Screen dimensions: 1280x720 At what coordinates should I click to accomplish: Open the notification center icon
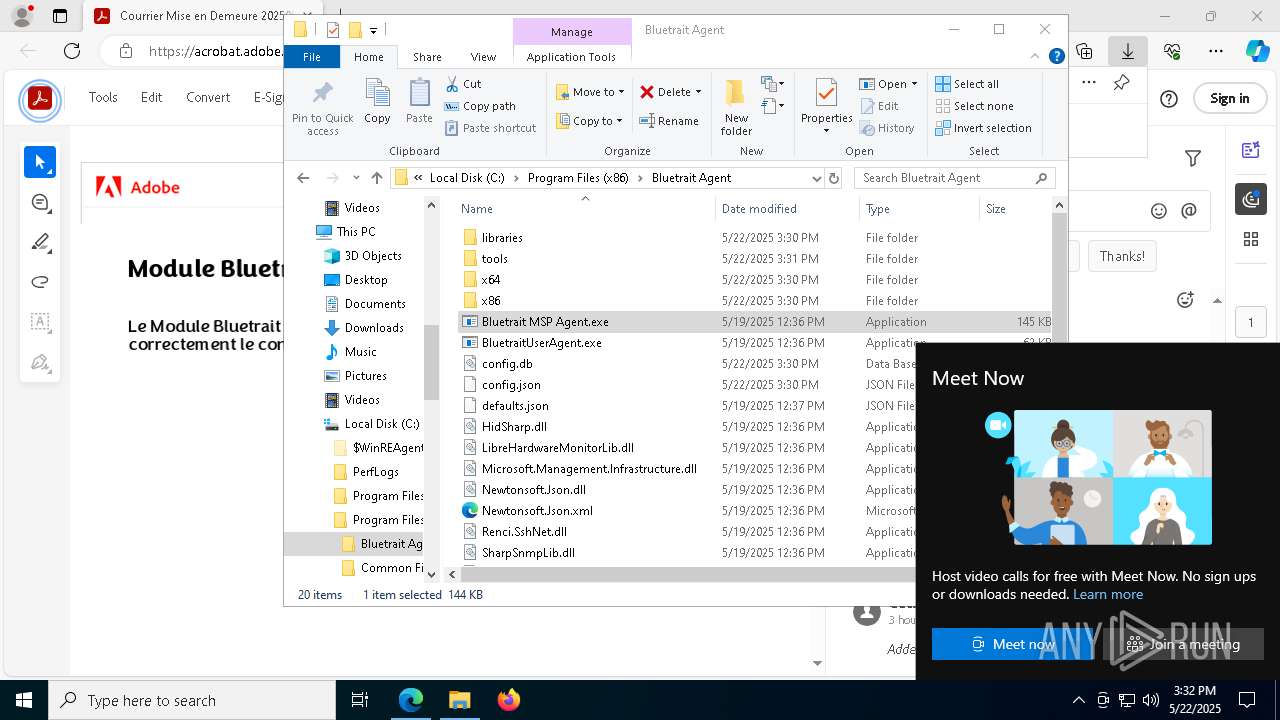1247,700
